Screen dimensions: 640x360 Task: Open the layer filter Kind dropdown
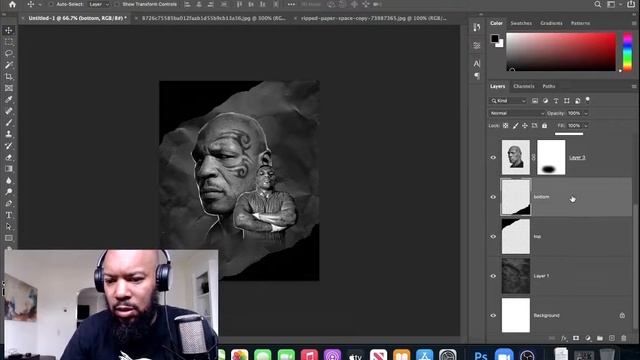(508, 101)
